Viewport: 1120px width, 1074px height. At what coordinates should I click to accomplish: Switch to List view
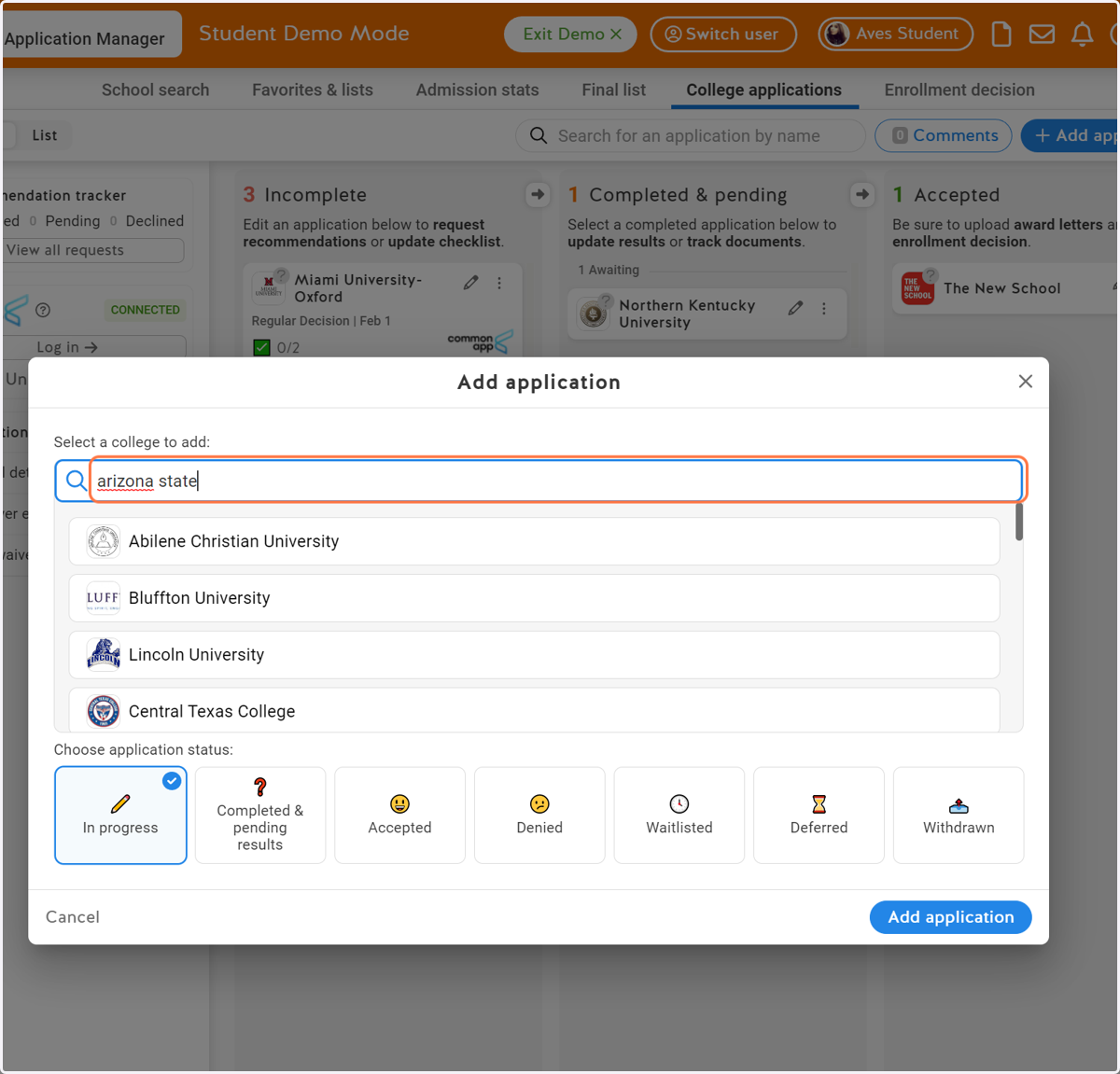tap(44, 135)
